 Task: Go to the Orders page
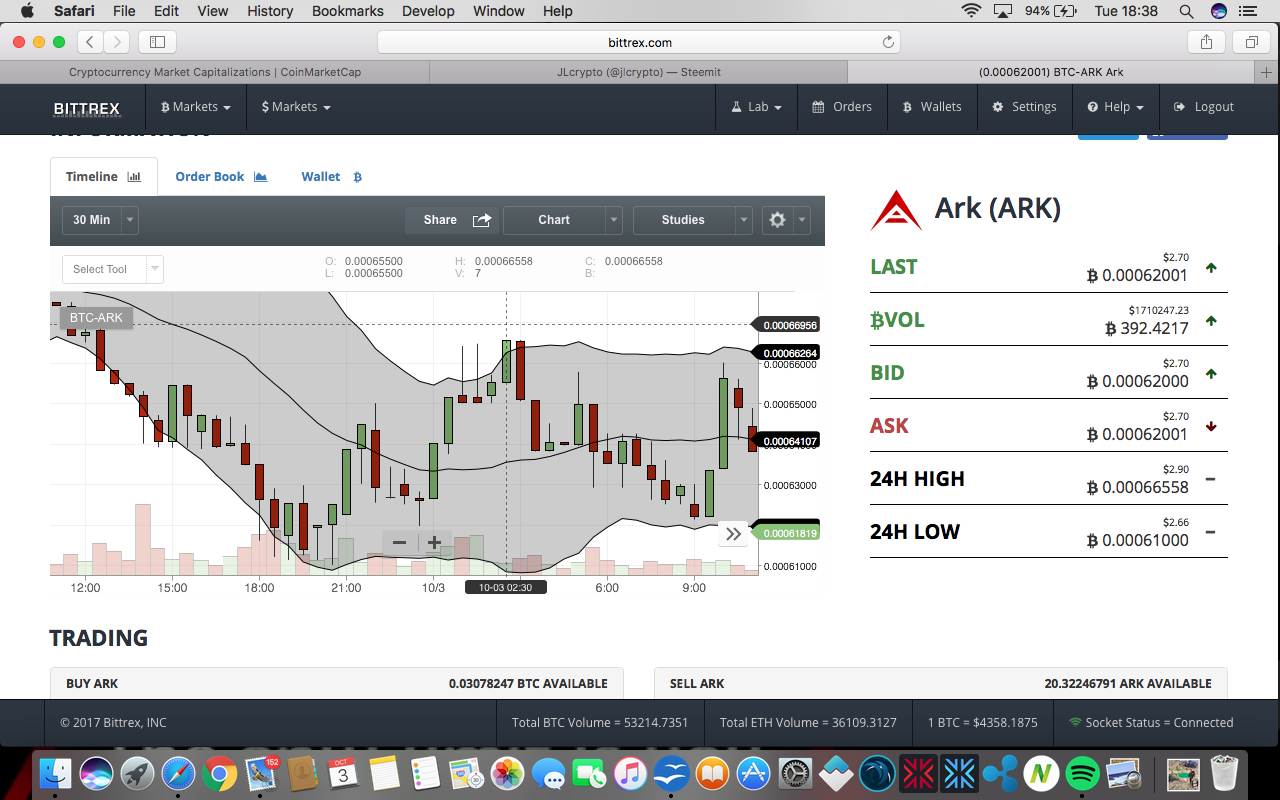point(842,107)
